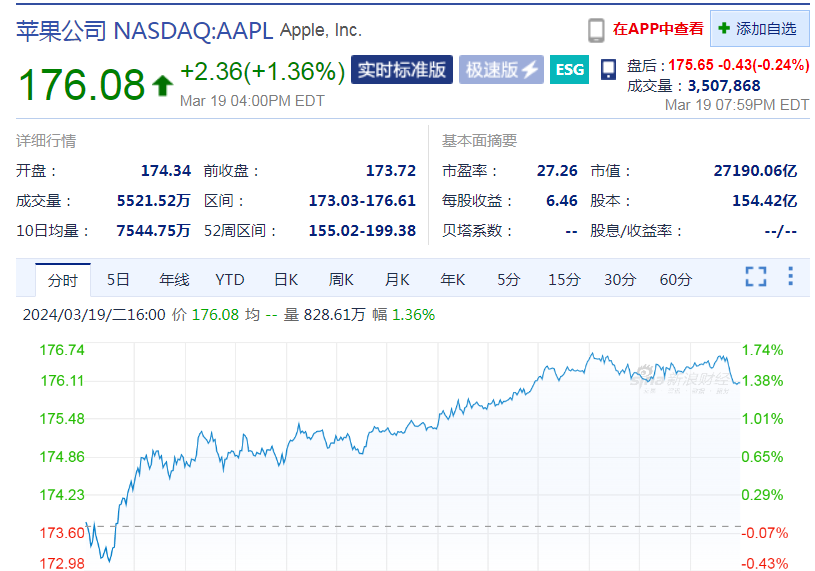Screen dimensions: 815x571
Task: Click the phone icon beside 在APP中查看
Action: (x=596, y=30)
